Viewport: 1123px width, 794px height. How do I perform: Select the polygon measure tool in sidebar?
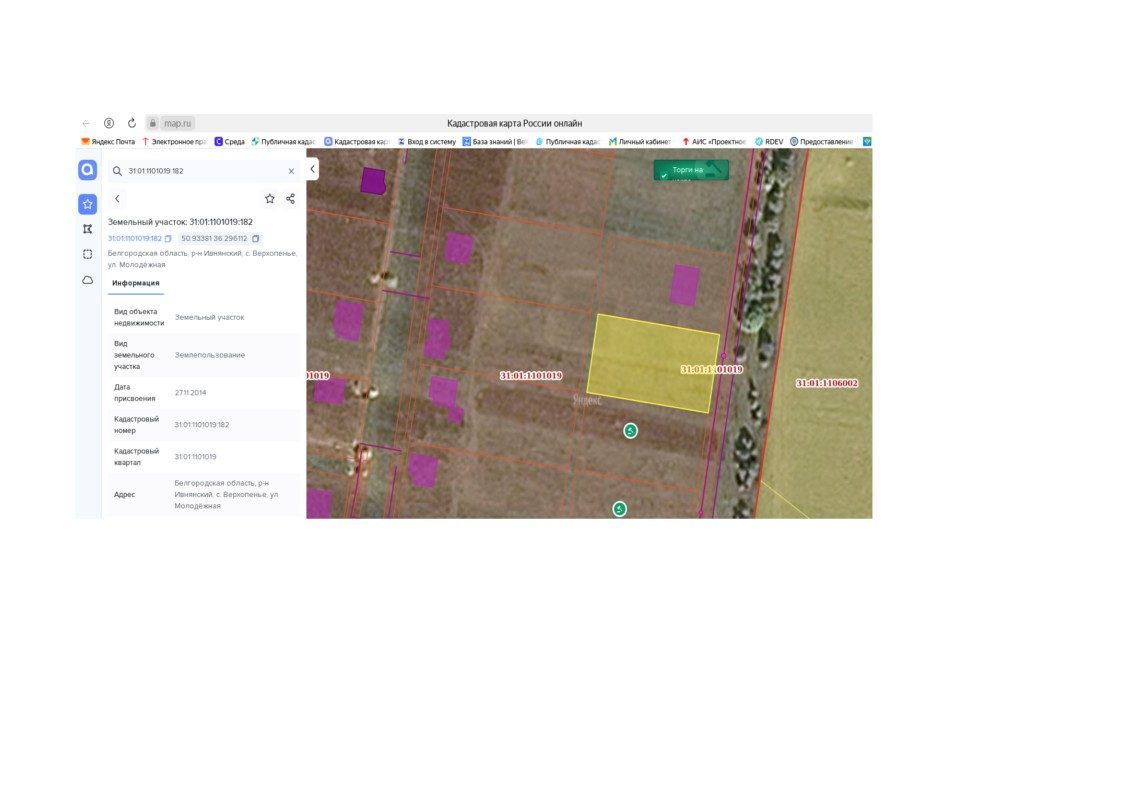coord(87,229)
